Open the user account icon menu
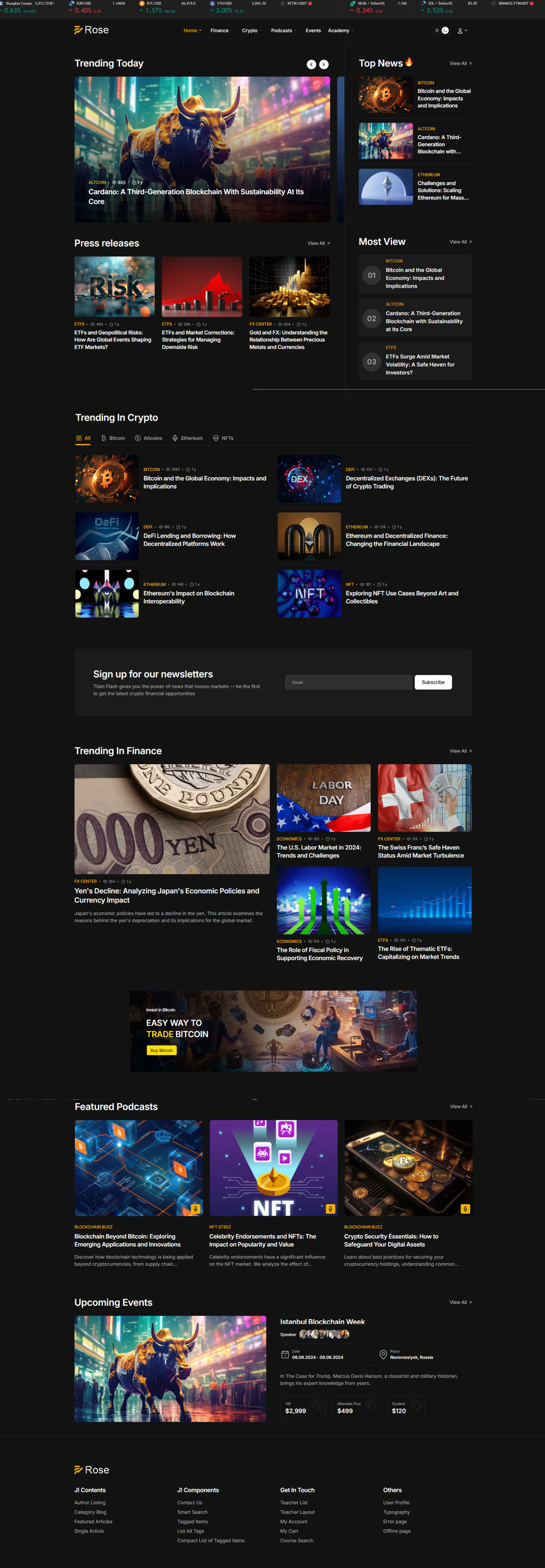Screen dimensions: 545x1568 pos(461,31)
